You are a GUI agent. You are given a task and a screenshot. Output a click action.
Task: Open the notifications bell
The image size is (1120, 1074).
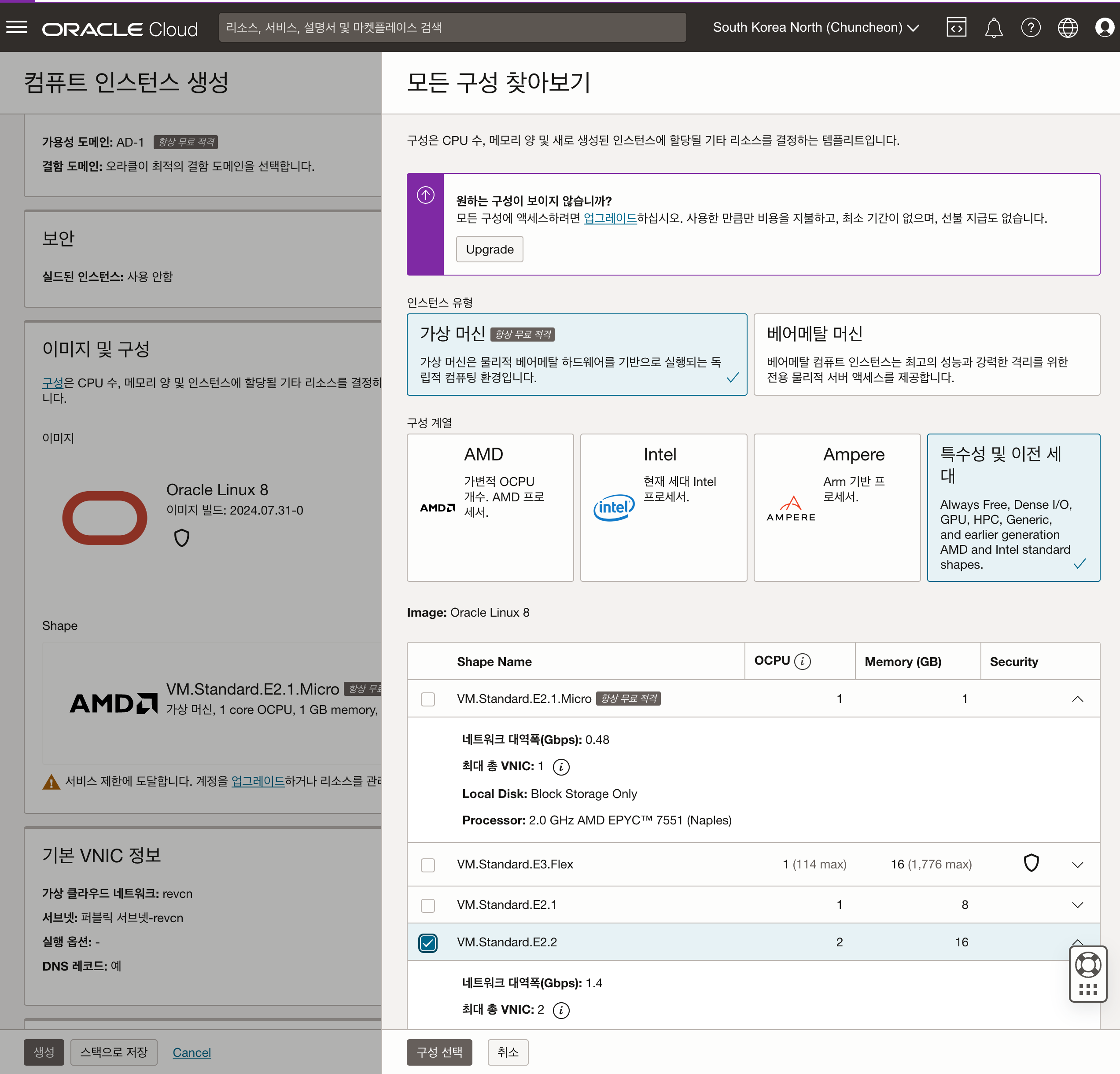pos(993,27)
